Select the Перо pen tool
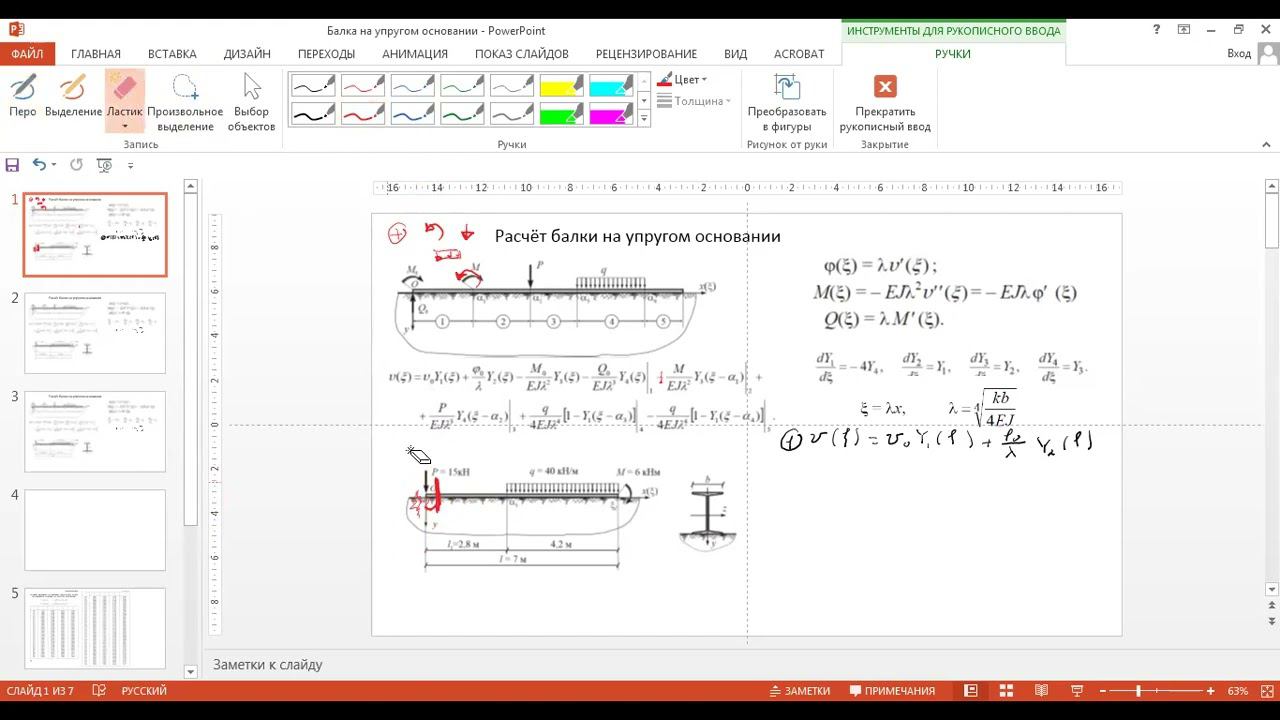The height and width of the screenshot is (720, 1280). tap(23, 97)
